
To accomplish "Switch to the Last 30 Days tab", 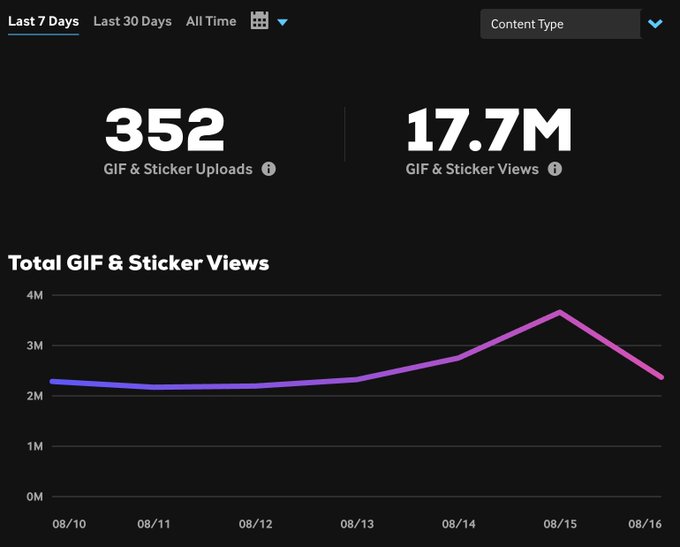I will [x=132, y=21].
